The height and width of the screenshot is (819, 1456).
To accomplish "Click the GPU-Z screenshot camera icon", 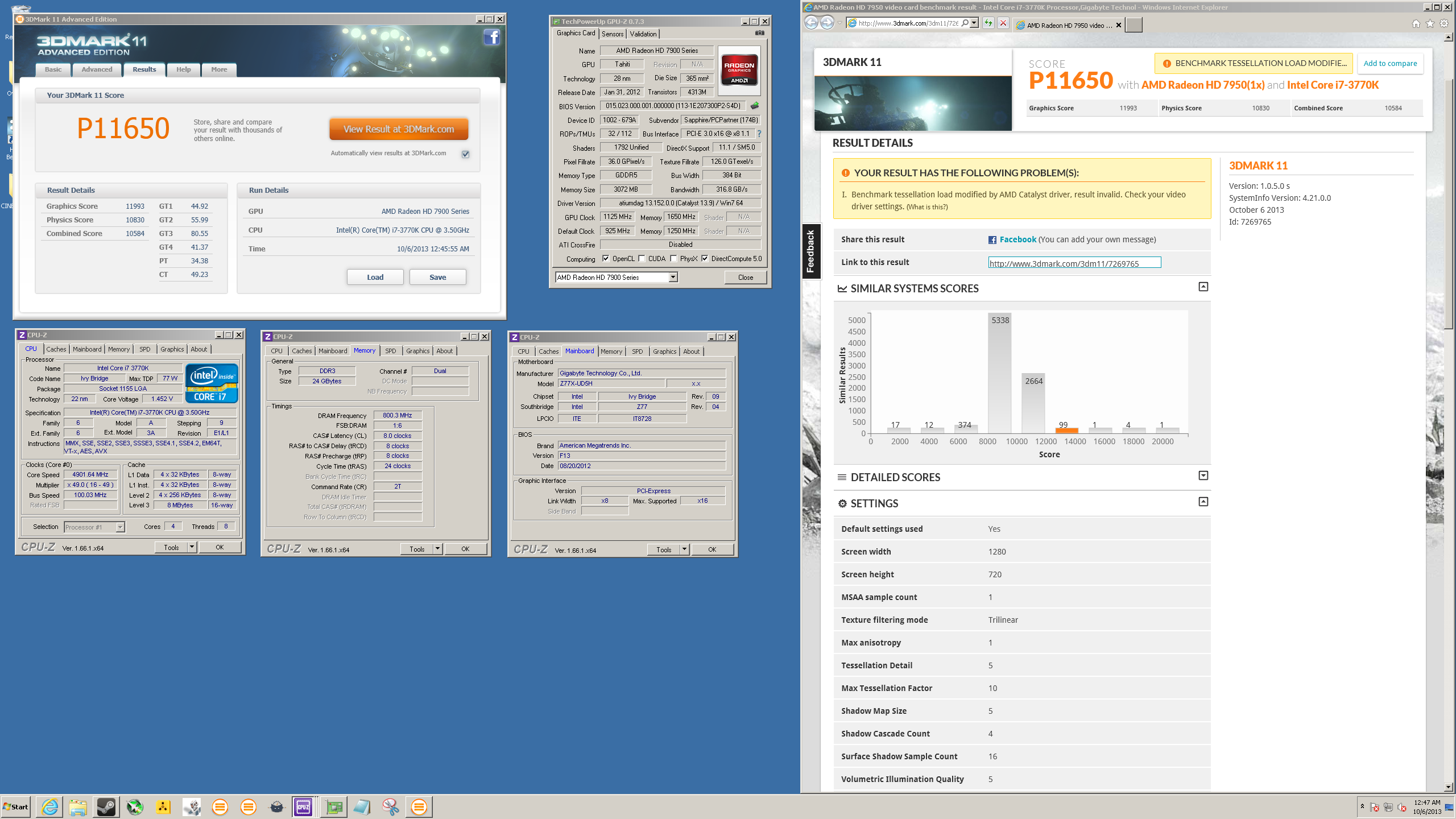I will tap(759, 33).
